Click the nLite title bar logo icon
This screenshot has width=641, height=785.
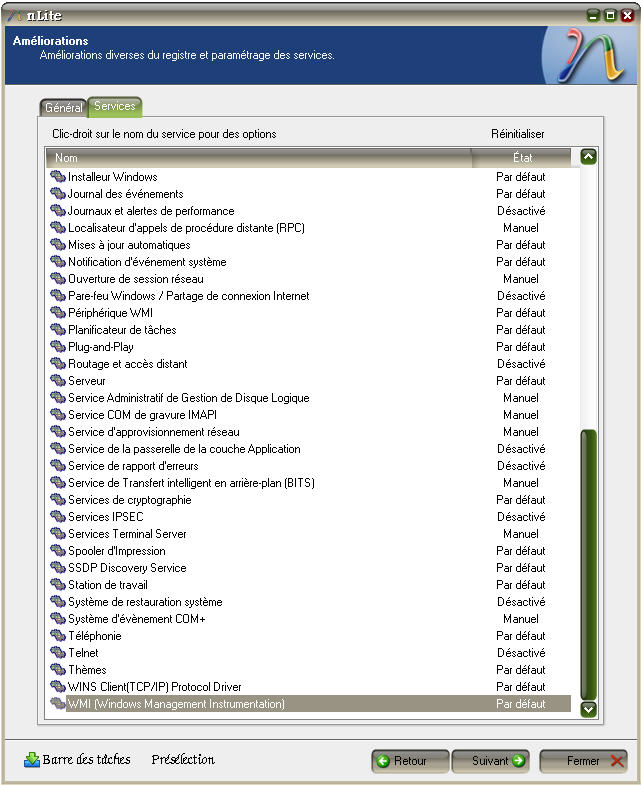coord(14,15)
